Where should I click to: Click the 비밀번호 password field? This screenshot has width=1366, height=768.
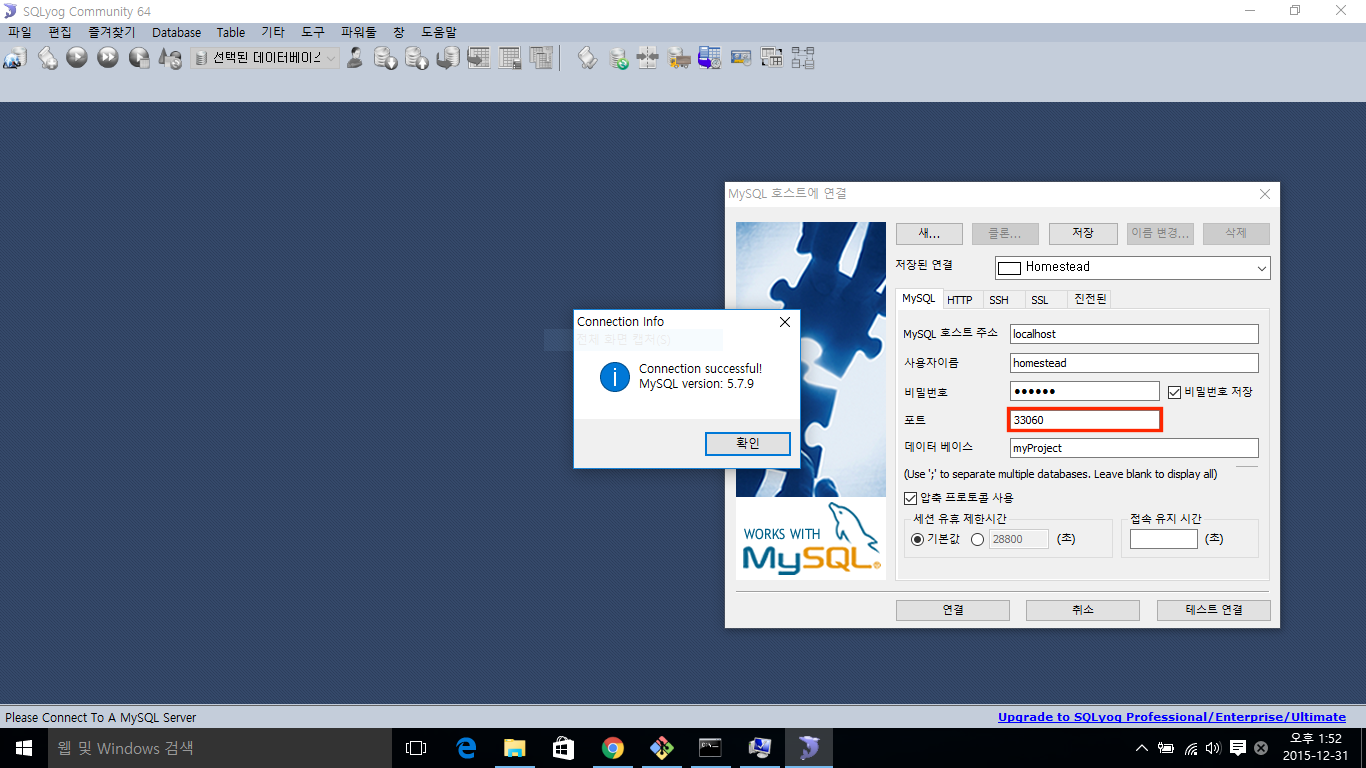[1084, 391]
